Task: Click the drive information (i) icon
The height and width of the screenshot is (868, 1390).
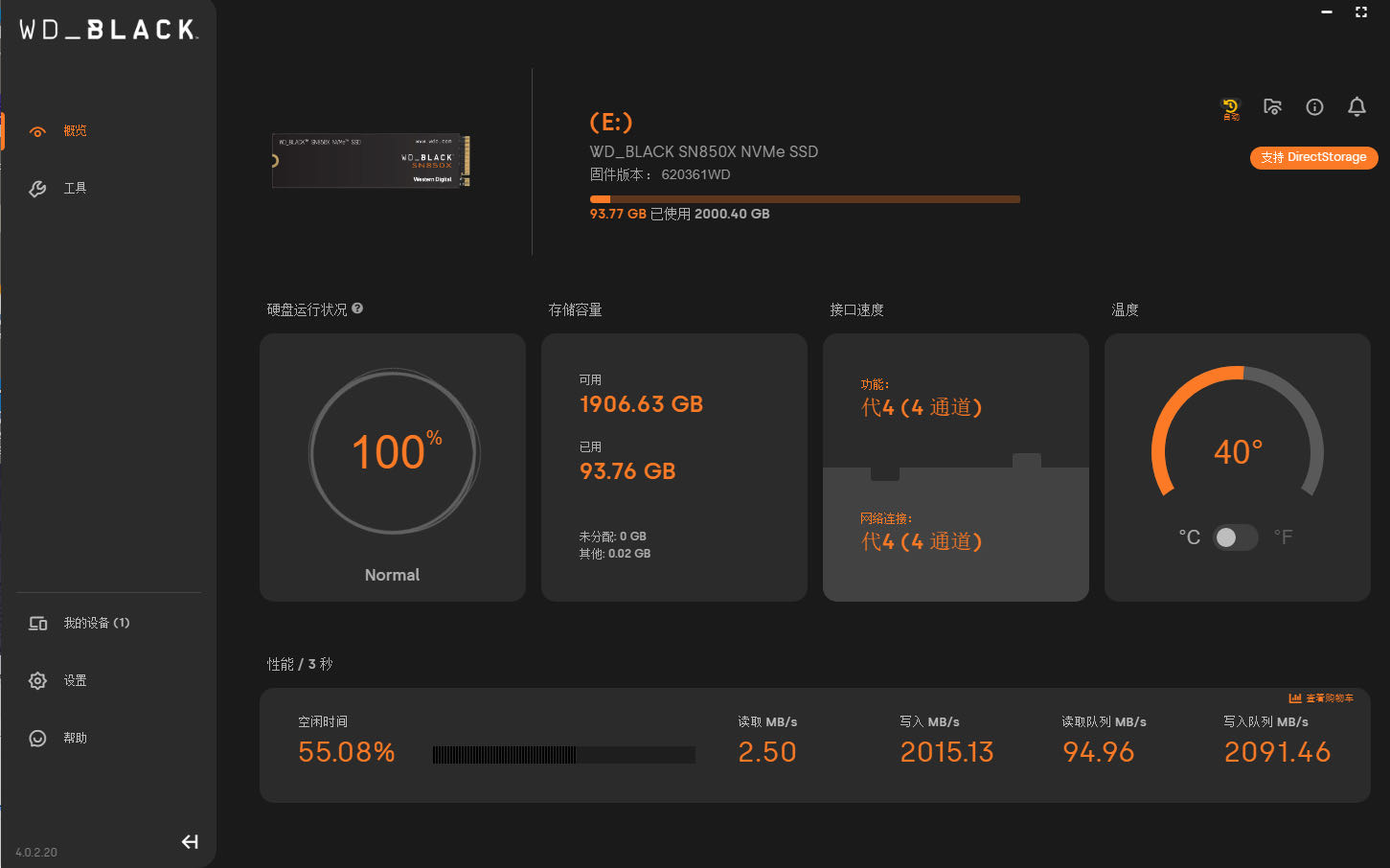Action: coord(1314,107)
